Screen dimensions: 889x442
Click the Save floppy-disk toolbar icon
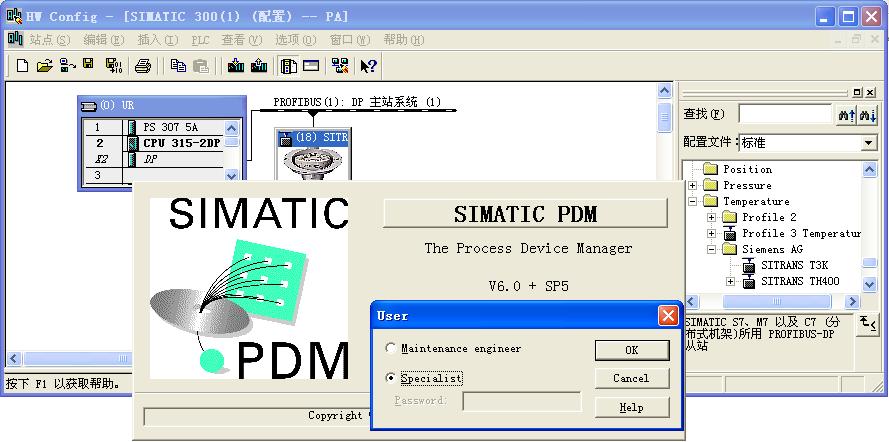point(88,64)
